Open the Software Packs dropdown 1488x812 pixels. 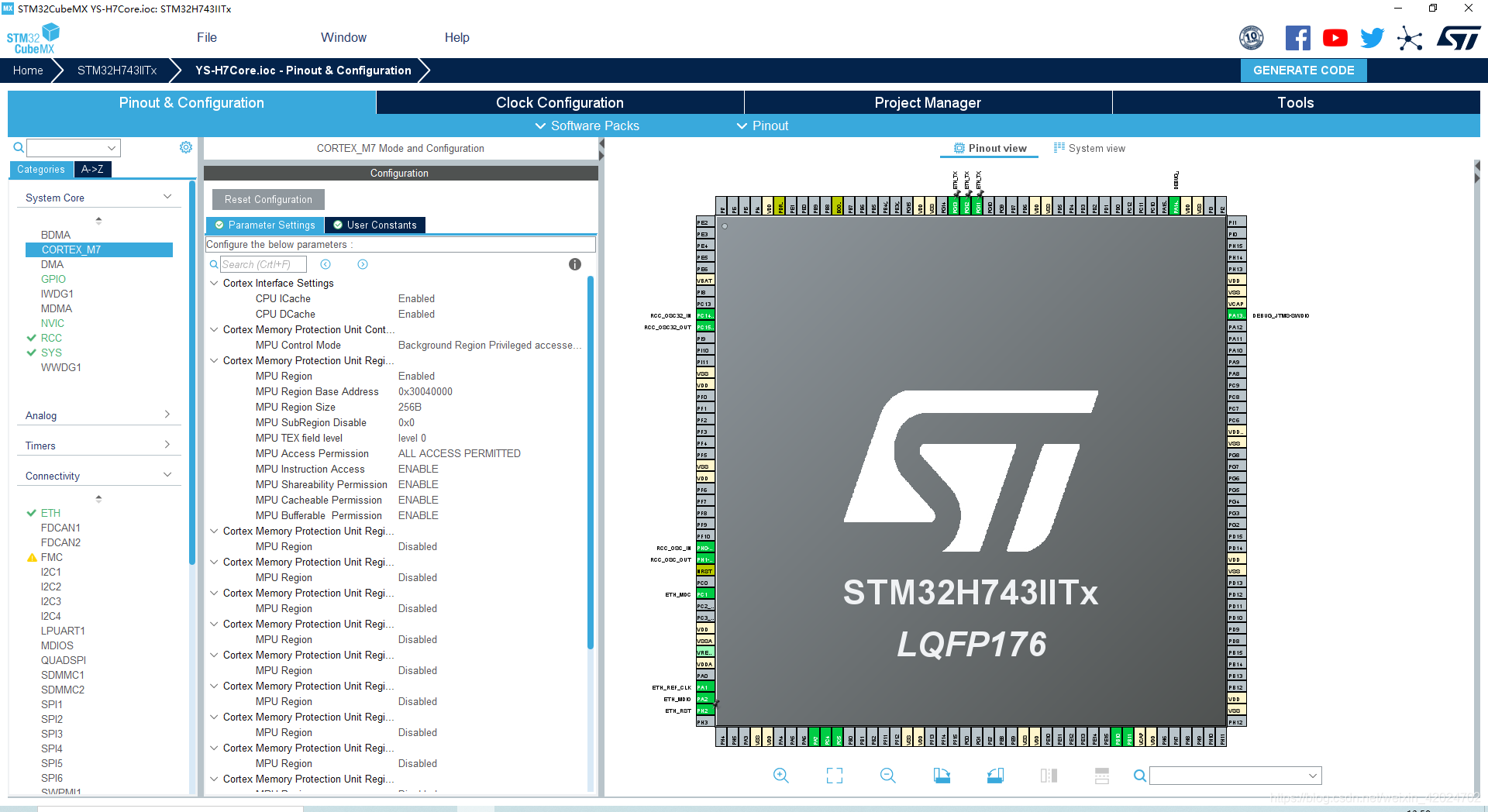pos(587,126)
